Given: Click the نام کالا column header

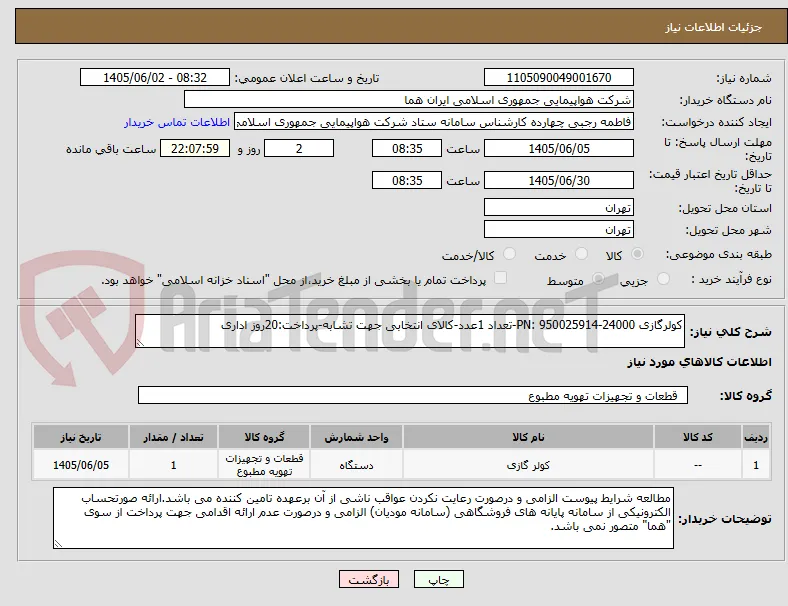Looking at the screenshot, I should [528, 437].
